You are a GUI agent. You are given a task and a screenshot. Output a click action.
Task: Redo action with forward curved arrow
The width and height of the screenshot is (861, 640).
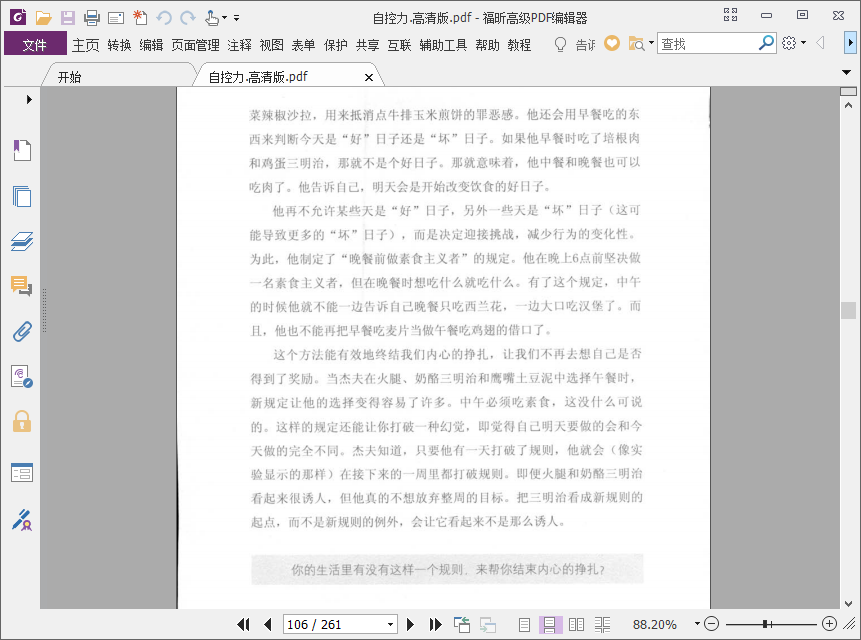[188, 18]
